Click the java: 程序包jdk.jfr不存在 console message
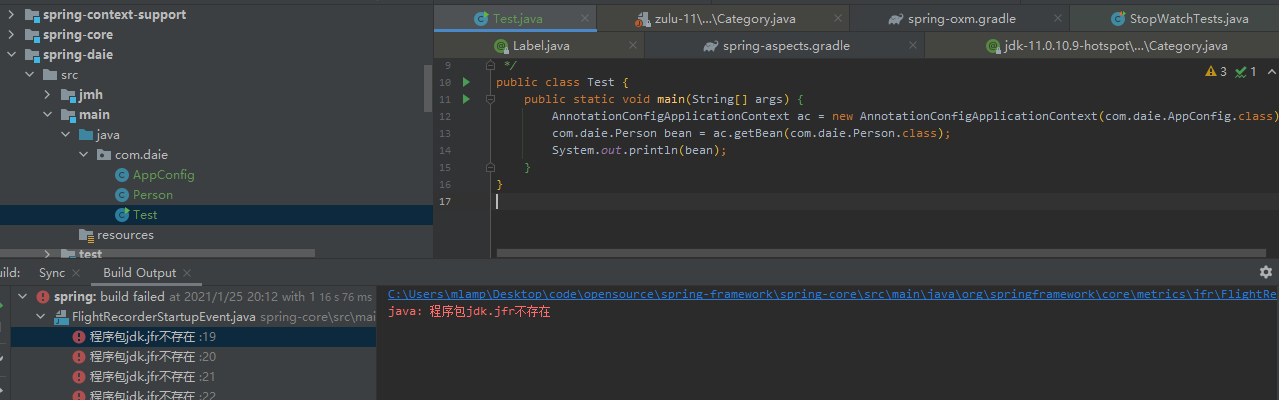This screenshot has width=1279, height=400. point(469,312)
